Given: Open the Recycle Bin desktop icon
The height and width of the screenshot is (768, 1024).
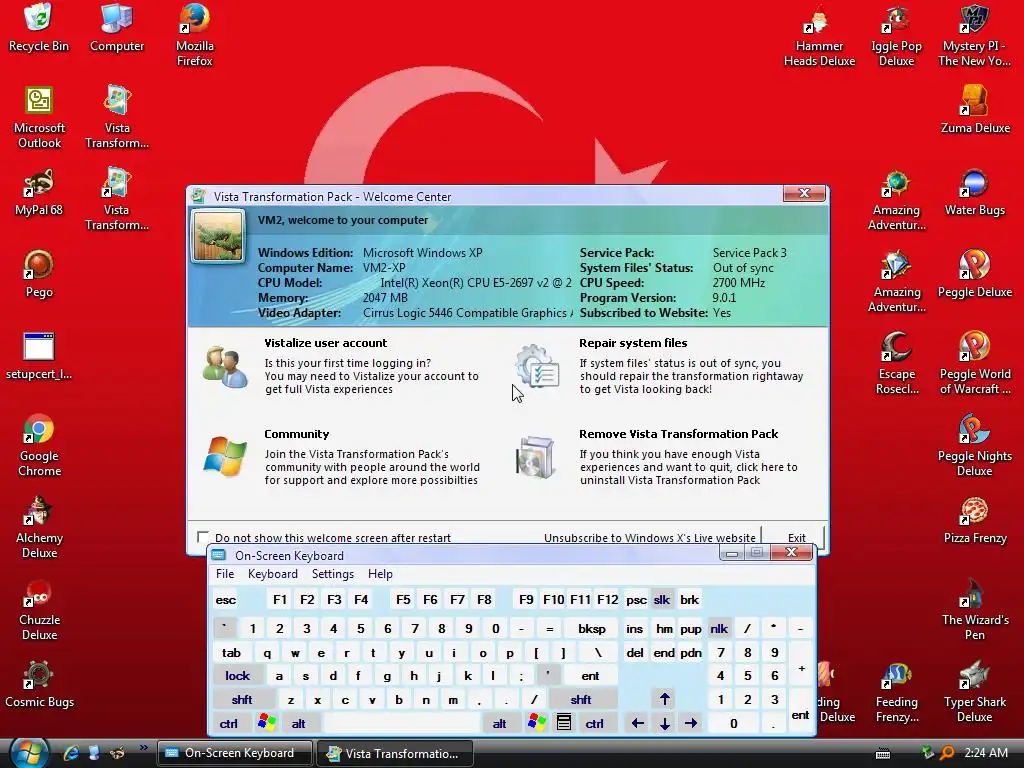Looking at the screenshot, I should point(39,27).
